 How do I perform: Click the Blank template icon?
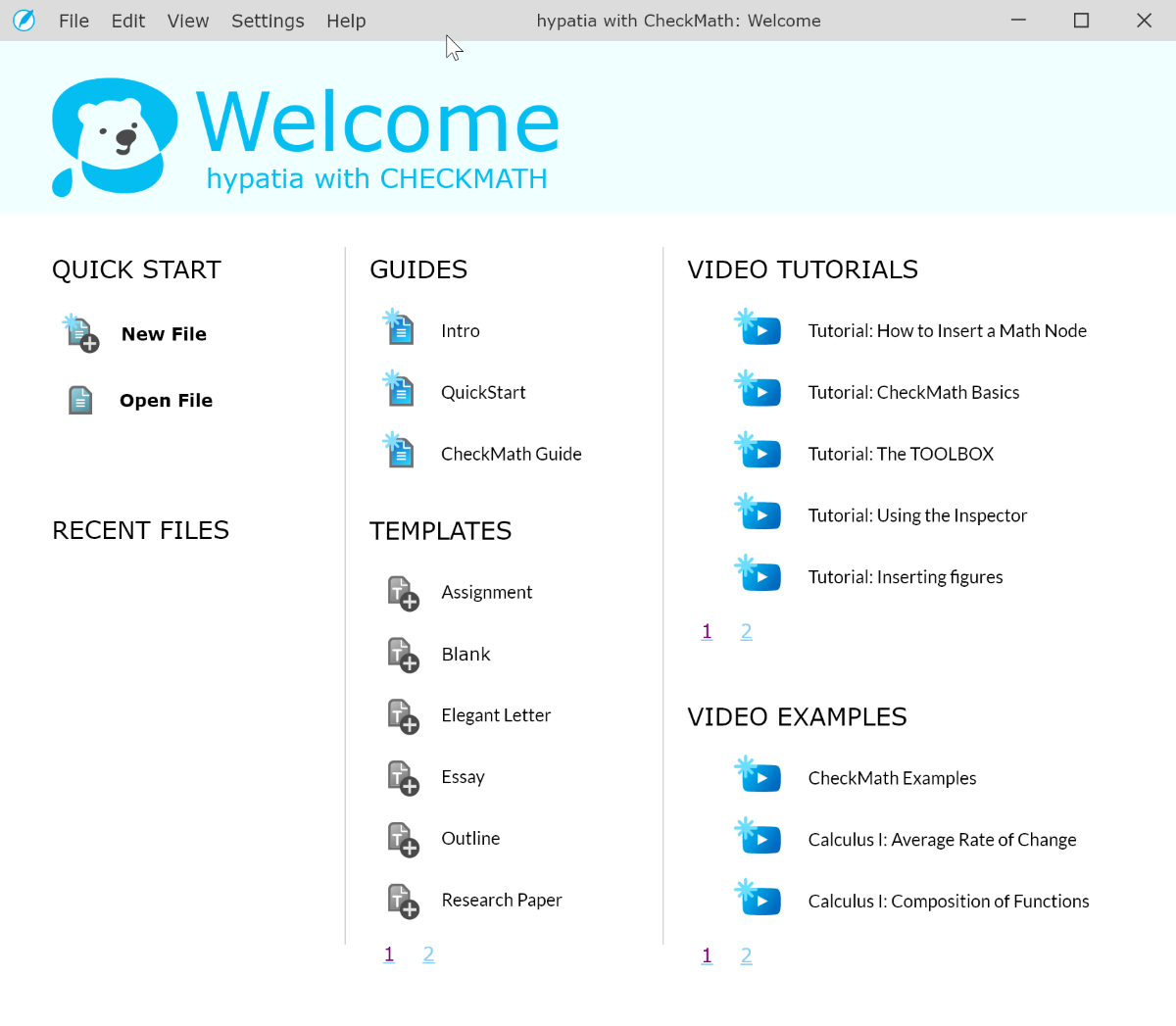(x=403, y=655)
